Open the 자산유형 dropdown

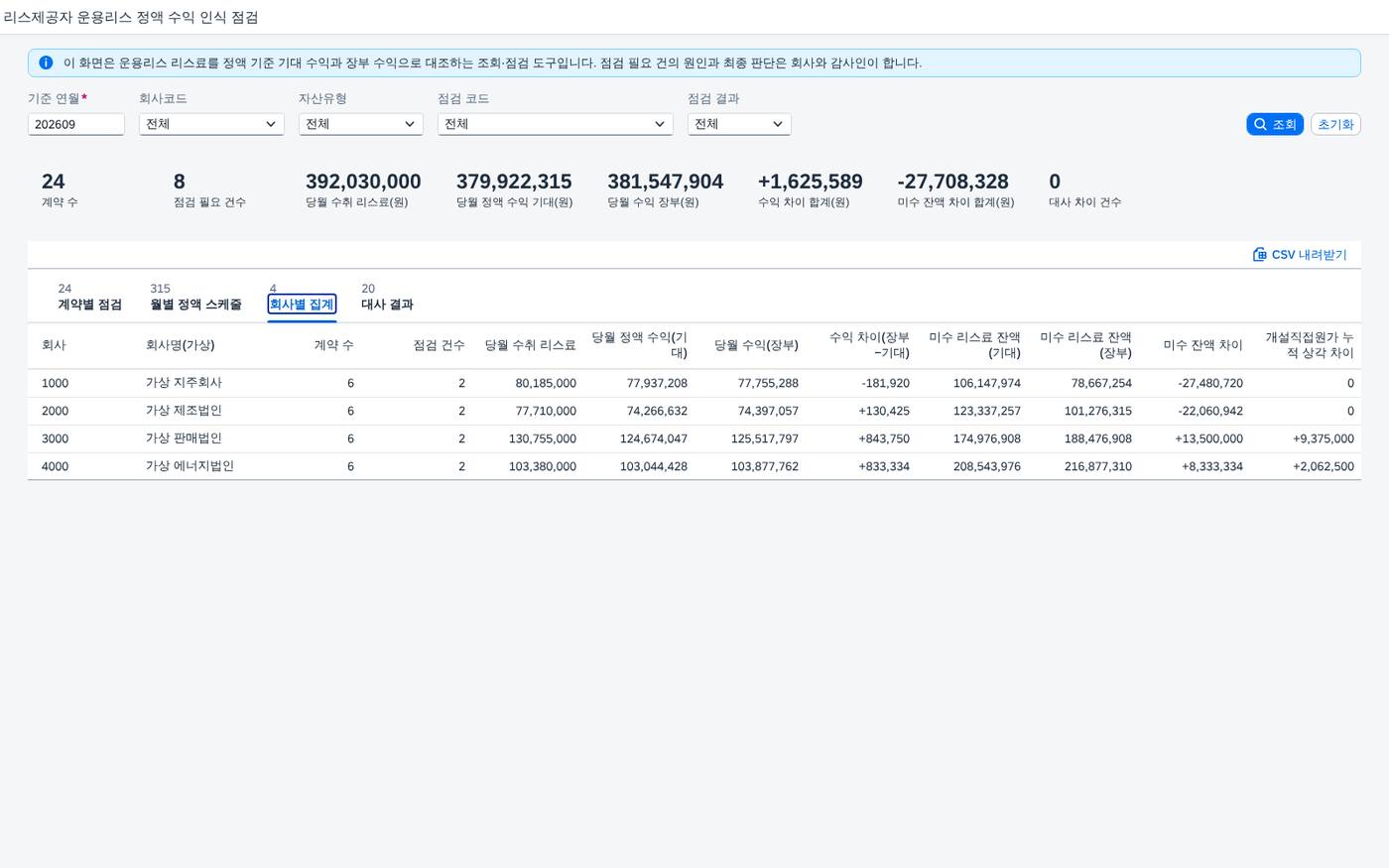[361, 124]
